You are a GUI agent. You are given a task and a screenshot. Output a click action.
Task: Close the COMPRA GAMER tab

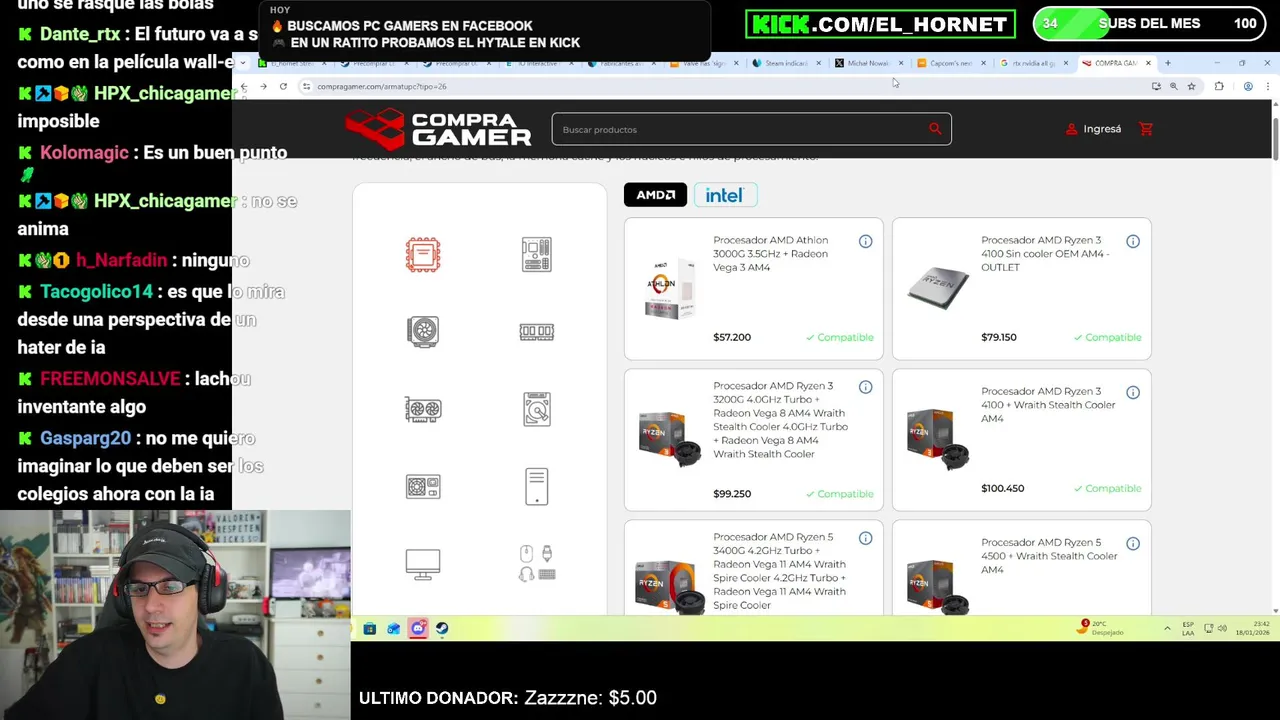[1148, 63]
